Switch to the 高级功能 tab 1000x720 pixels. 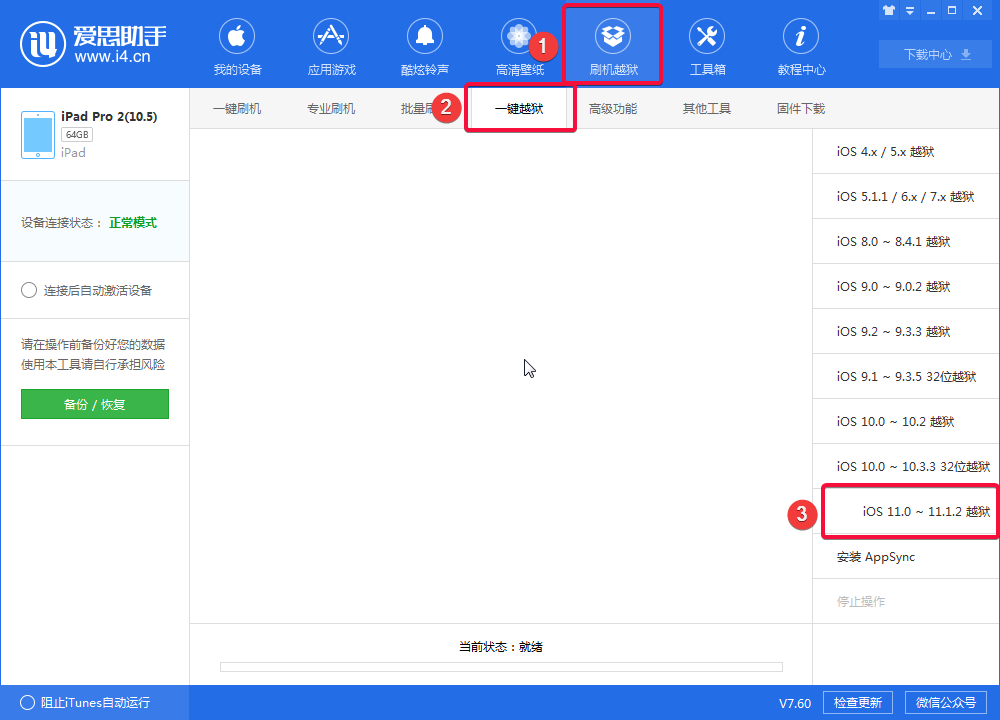[x=612, y=107]
